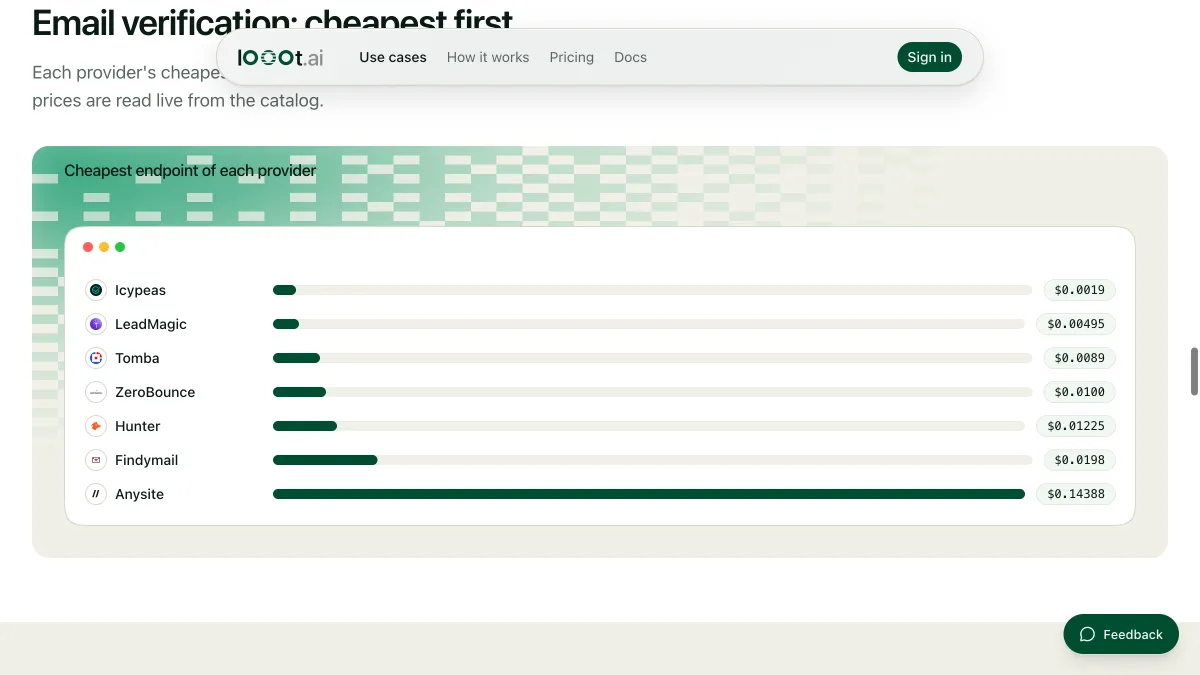The image size is (1200, 675).
Task: Click the page vertical scrollbar thumb
Action: click(x=1194, y=372)
